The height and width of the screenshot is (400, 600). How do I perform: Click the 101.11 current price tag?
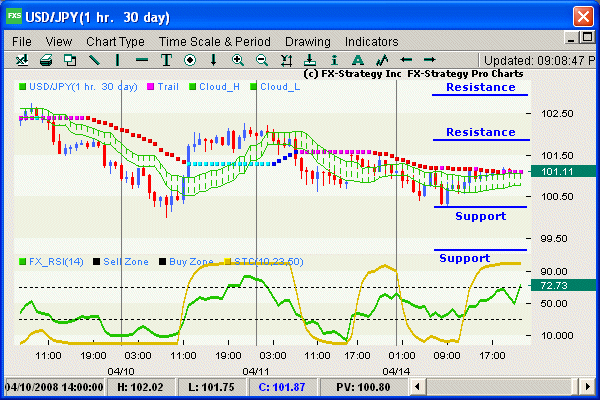pos(562,171)
